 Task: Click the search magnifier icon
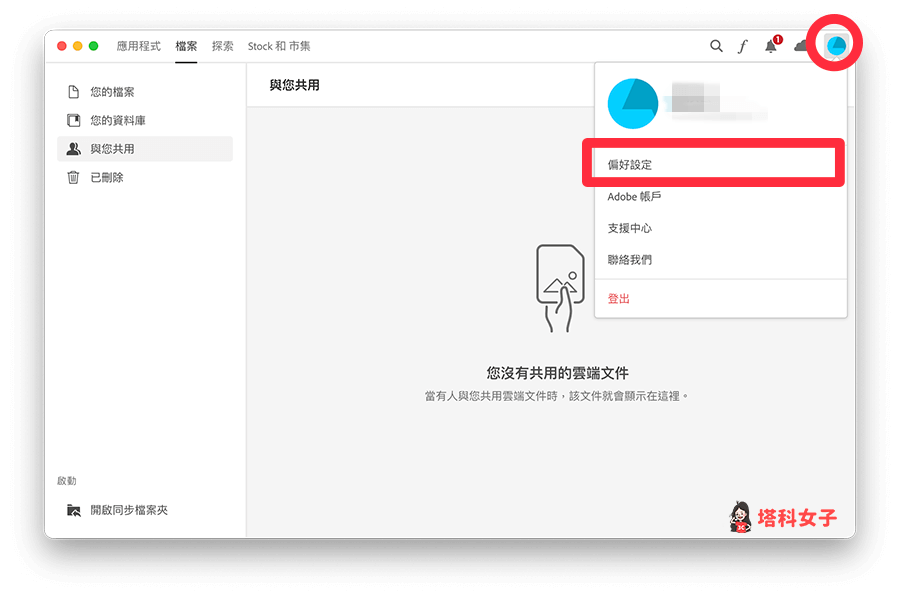[716, 46]
